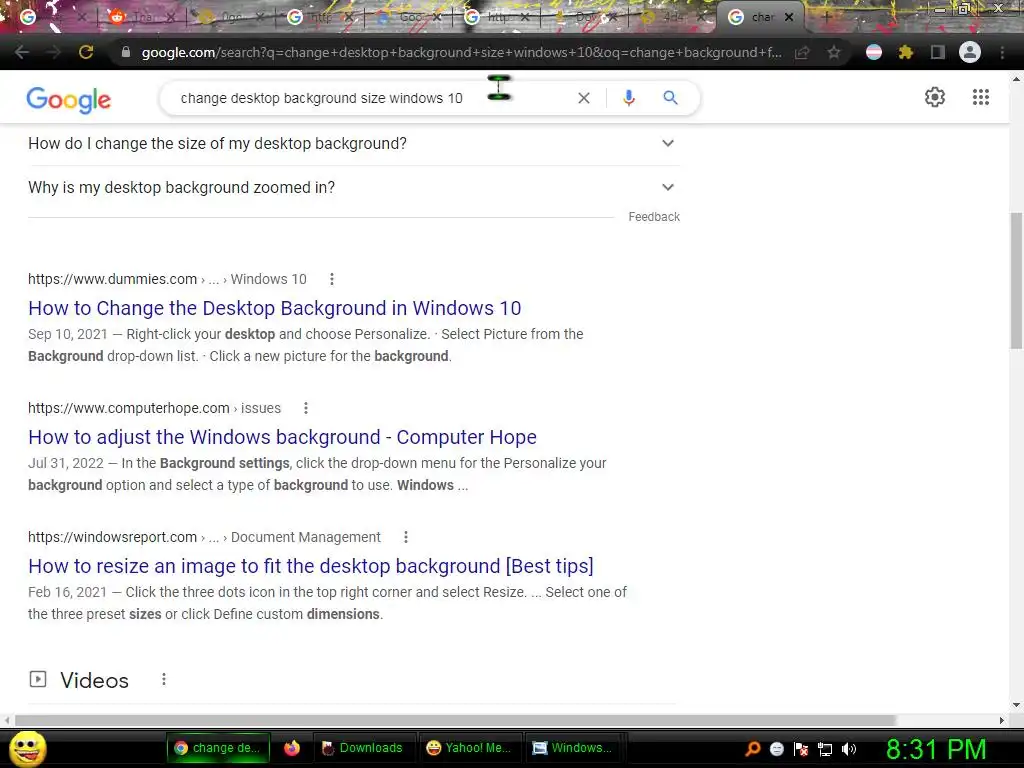The width and height of the screenshot is (1024, 768).
Task: Click the horizontal scrollbar right arrow
Action: click(x=1002, y=720)
